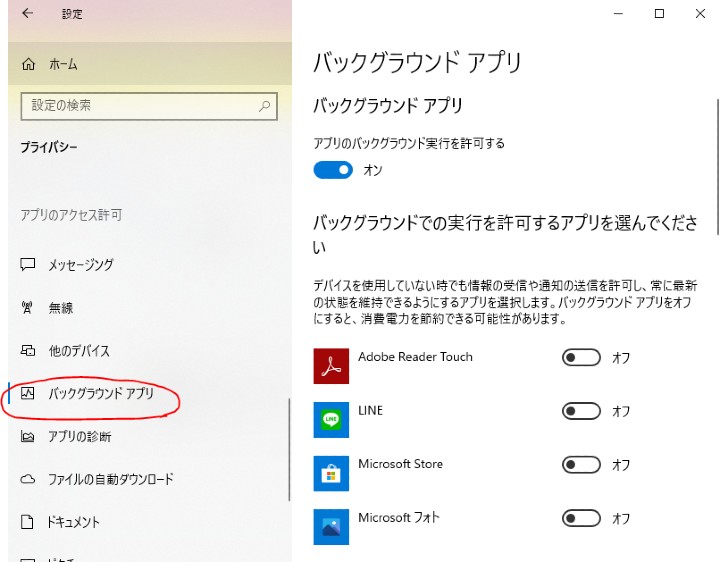
Task: Click the Home house icon
Action: point(28,64)
